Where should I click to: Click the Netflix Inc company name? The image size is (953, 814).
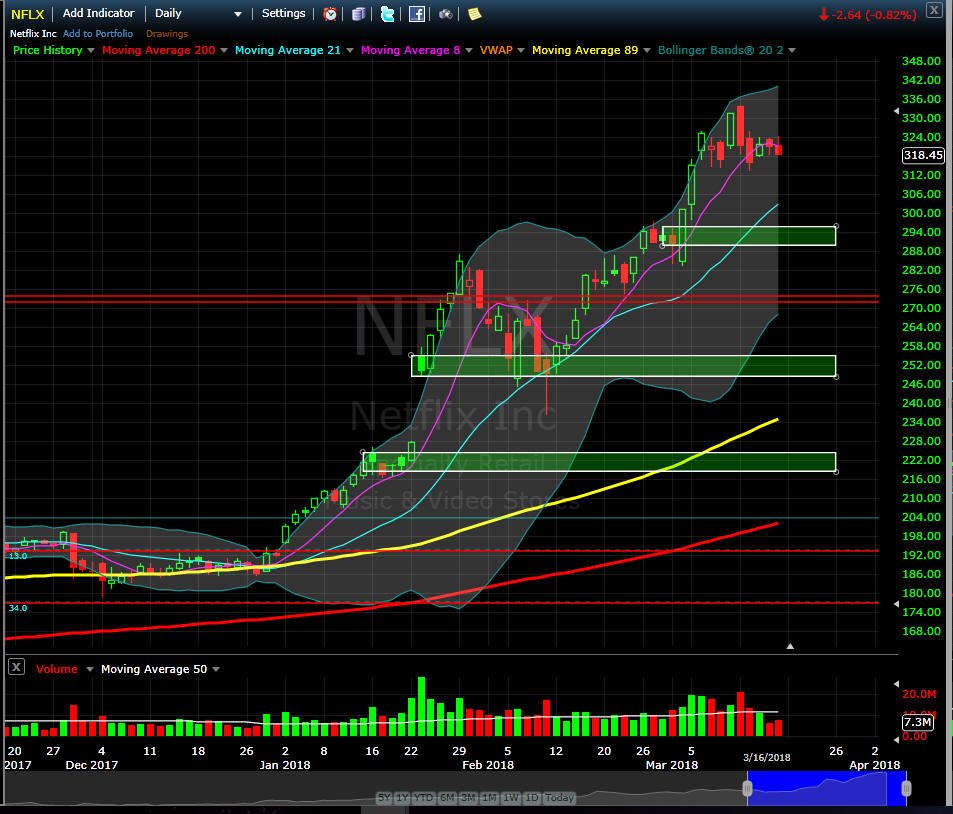33,34
